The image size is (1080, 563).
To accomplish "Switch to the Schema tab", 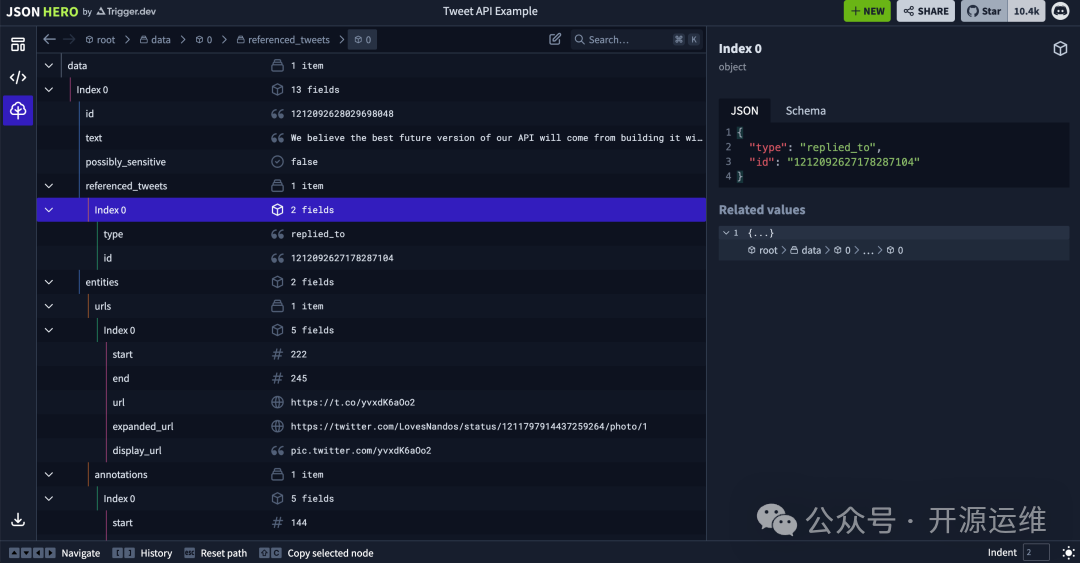I will click(x=805, y=111).
